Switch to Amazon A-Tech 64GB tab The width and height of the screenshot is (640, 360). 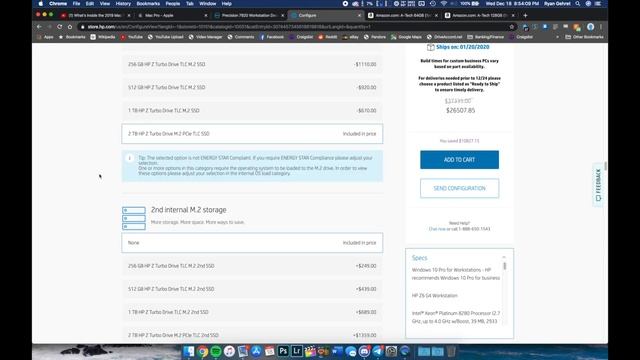point(403,15)
